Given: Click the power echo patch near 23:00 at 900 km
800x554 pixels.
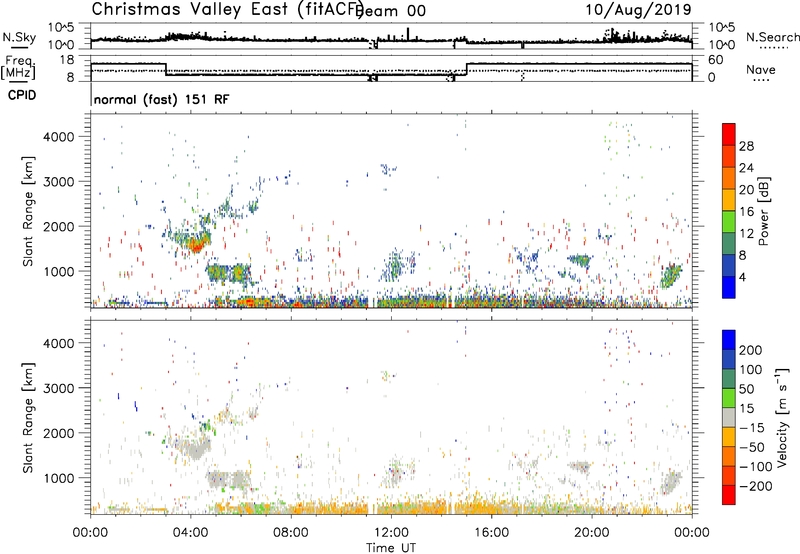Looking at the screenshot, I should click(x=670, y=276).
